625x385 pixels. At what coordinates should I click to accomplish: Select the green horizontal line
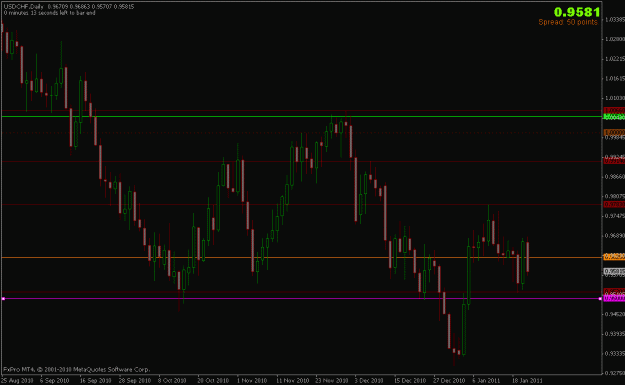coord(301,116)
